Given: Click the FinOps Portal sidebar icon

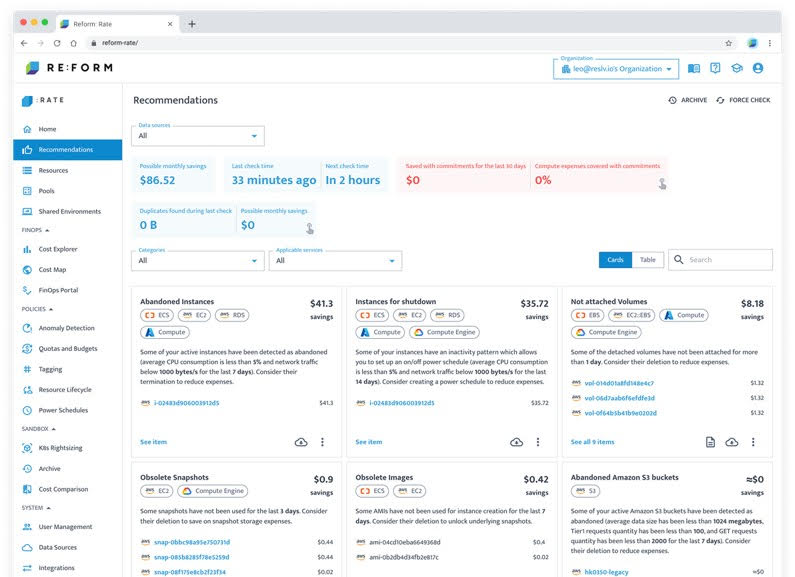Looking at the screenshot, I should tap(27, 290).
